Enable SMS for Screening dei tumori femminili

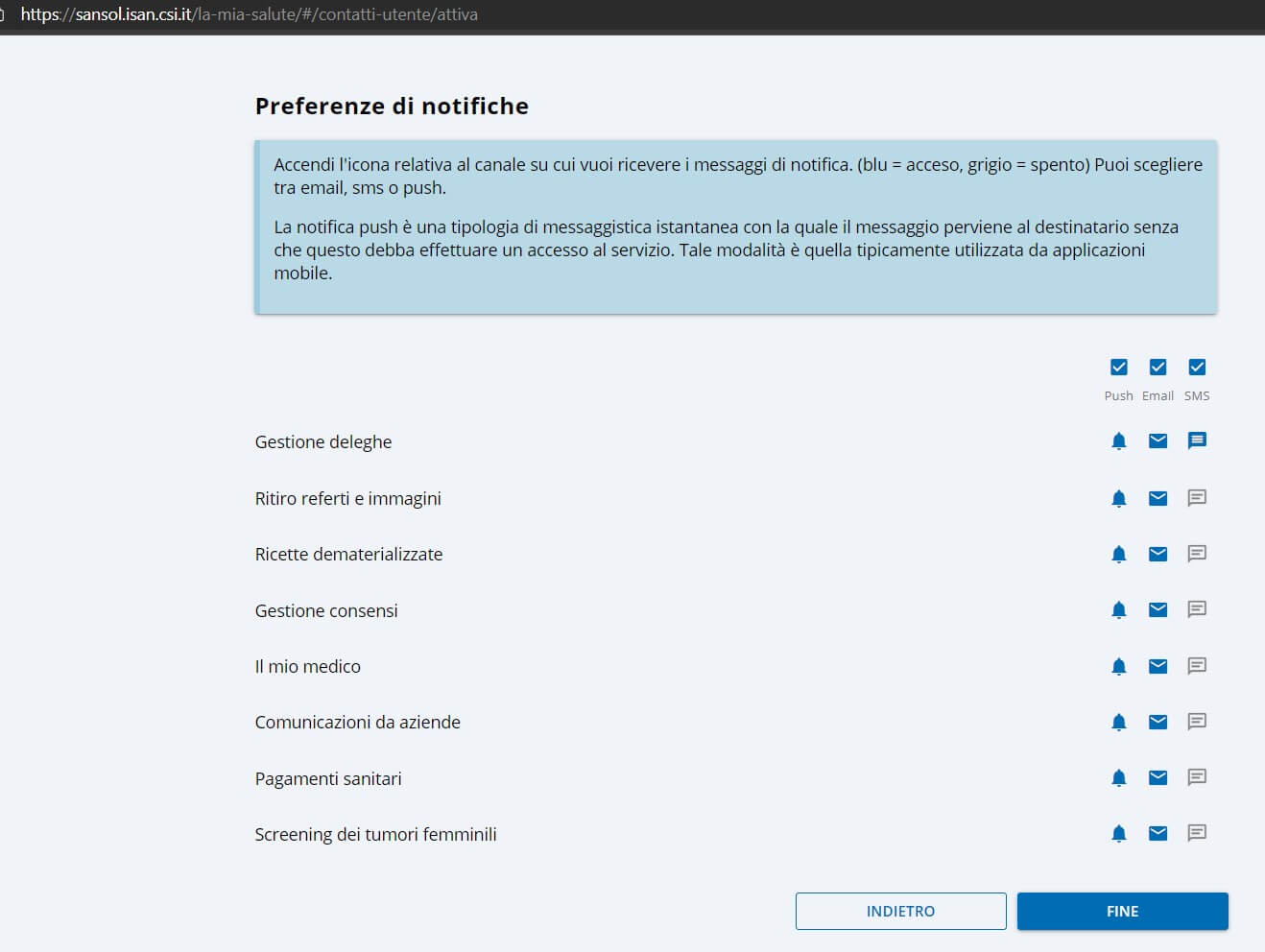tap(1196, 834)
